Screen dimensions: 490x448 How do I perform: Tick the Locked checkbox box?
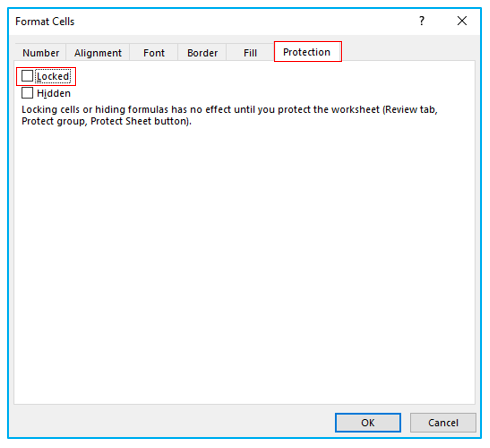click(27, 76)
